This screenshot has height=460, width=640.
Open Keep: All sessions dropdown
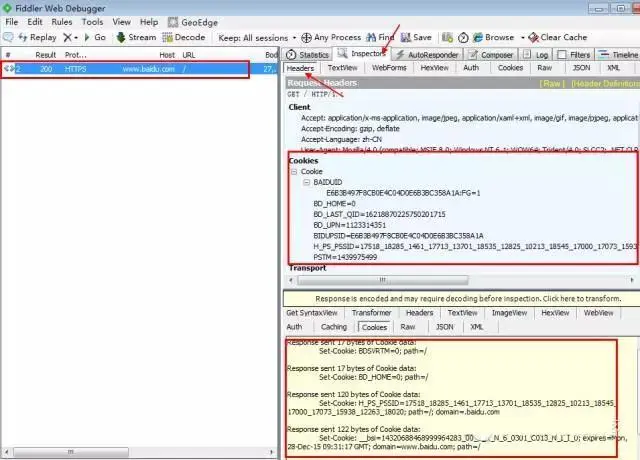pyautogui.click(x=257, y=38)
